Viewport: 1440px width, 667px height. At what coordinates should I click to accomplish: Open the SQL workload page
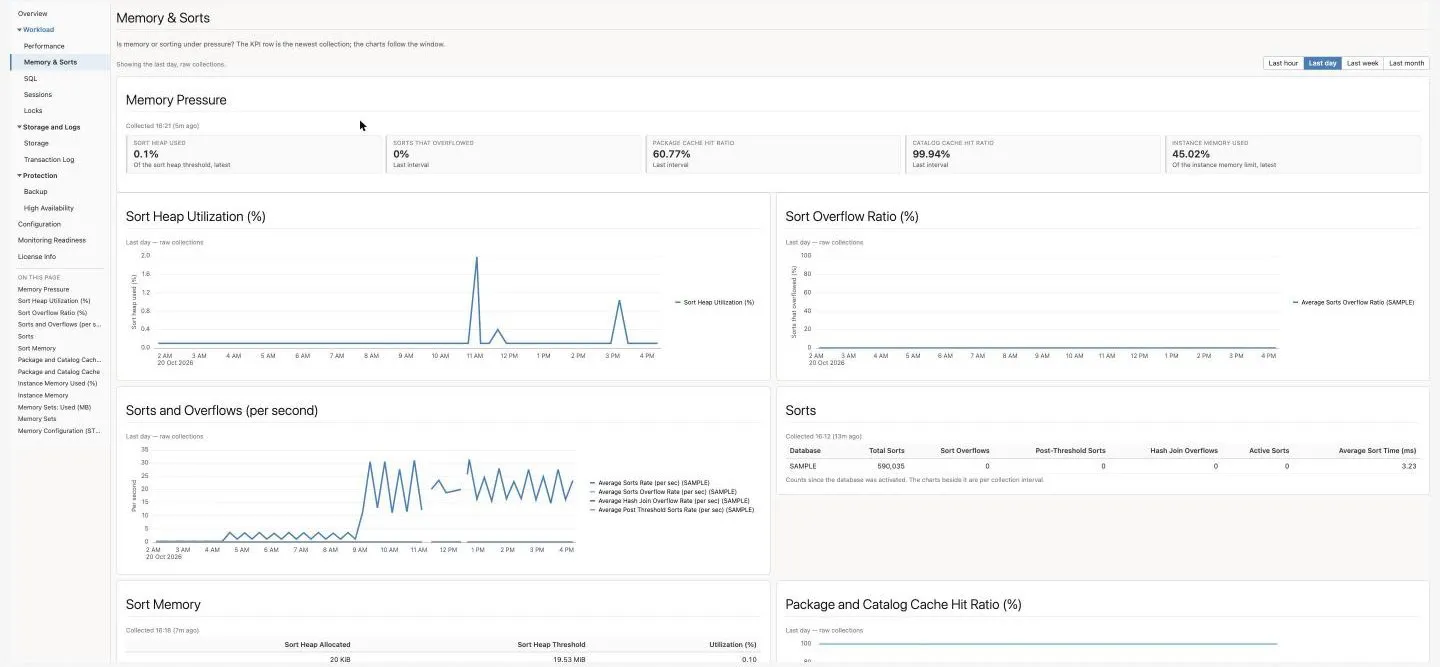click(30, 78)
